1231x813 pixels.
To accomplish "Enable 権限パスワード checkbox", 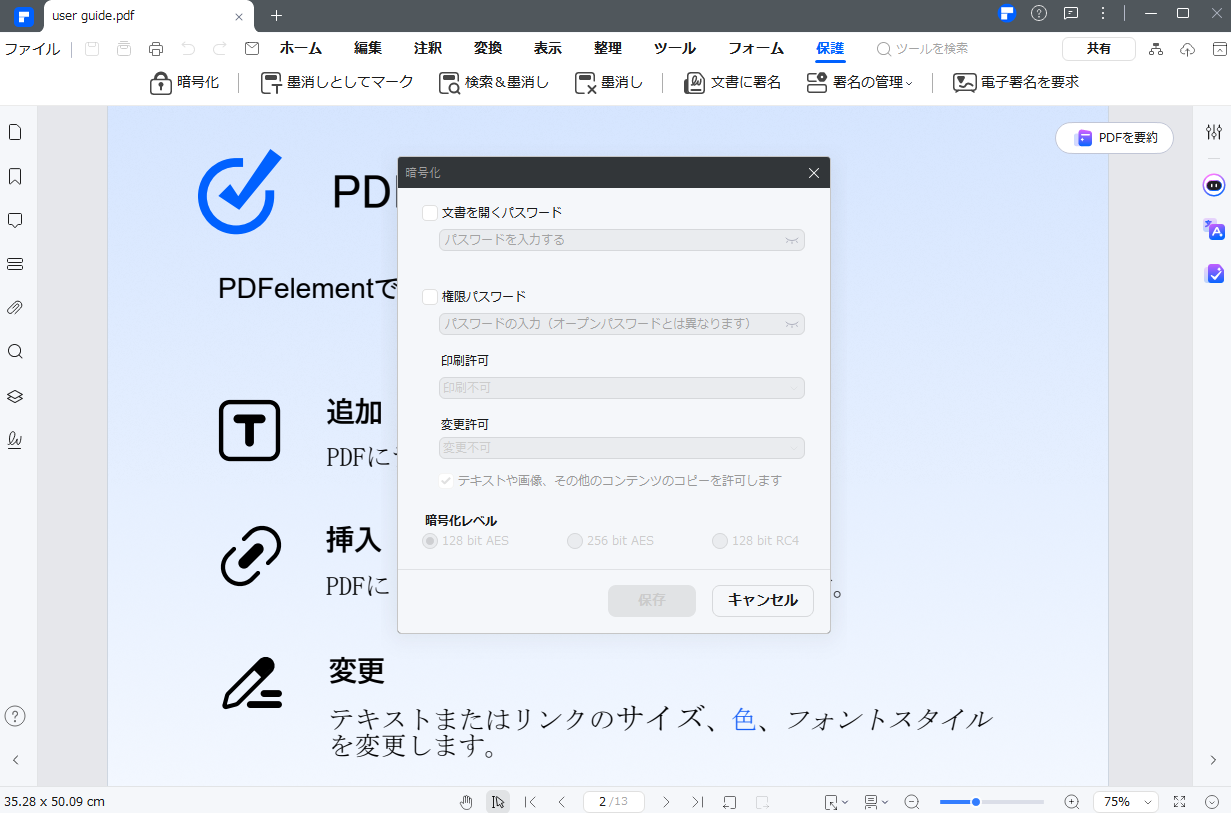I will click(430, 297).
